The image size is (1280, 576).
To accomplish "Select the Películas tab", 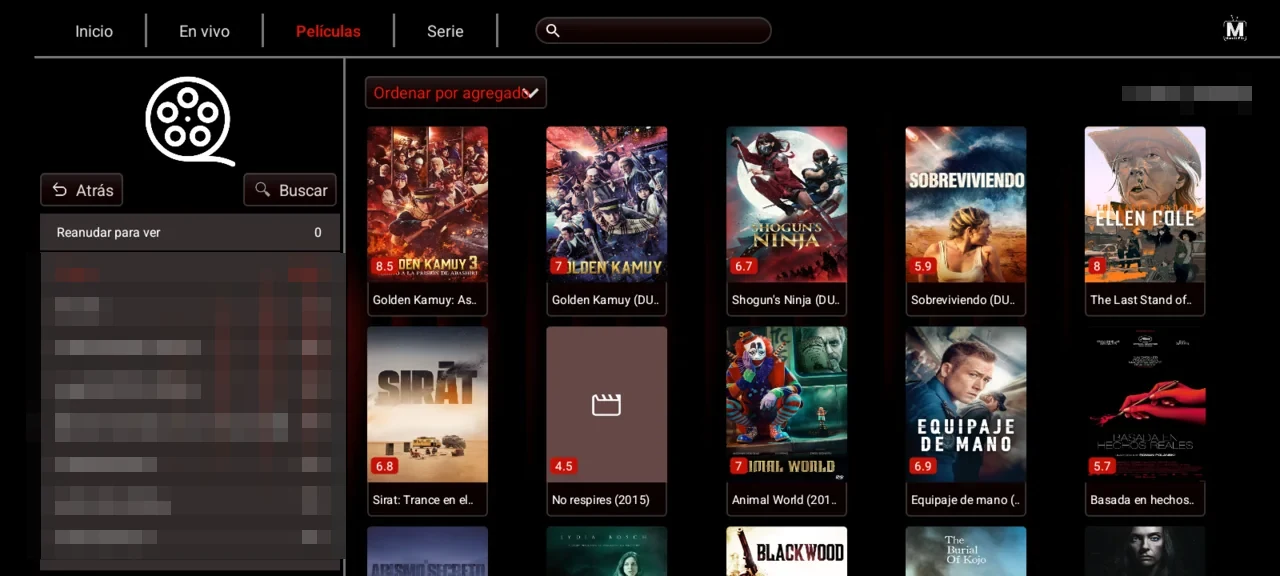I will point(328,31).
